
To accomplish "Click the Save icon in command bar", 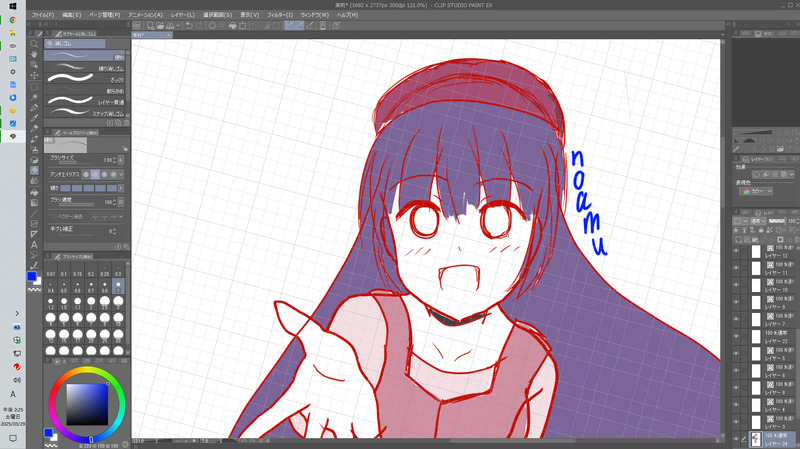I will tap(170, 26).
